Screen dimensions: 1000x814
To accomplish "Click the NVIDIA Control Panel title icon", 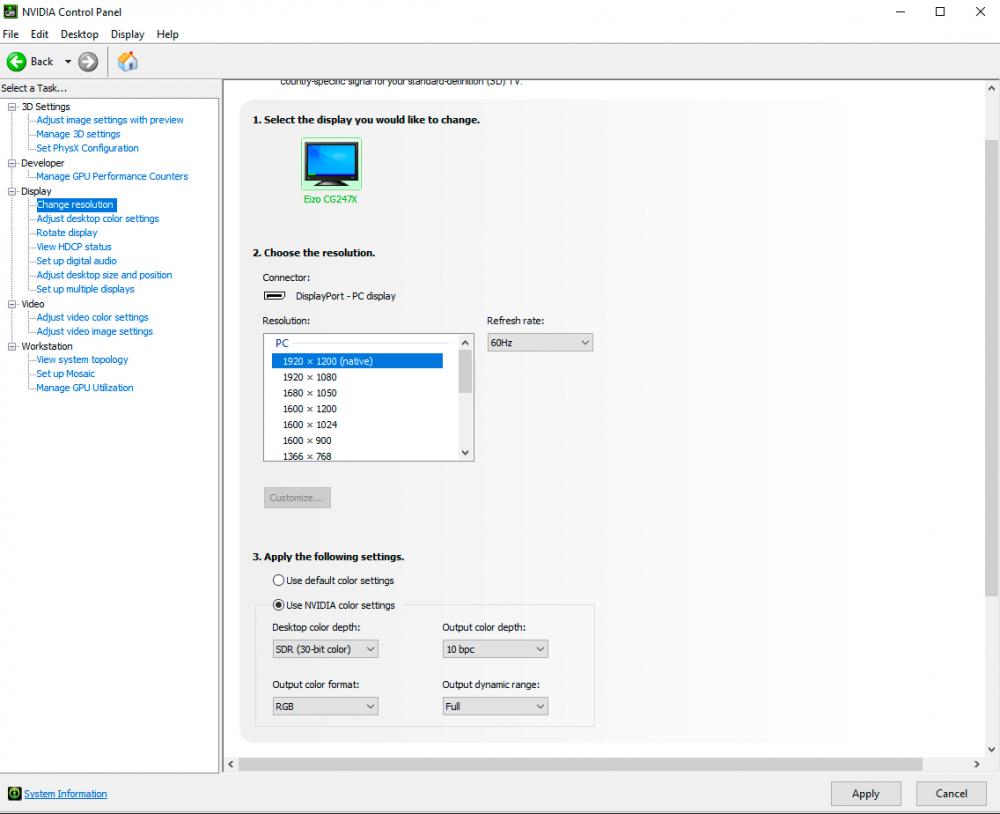I will coord(10,11).
